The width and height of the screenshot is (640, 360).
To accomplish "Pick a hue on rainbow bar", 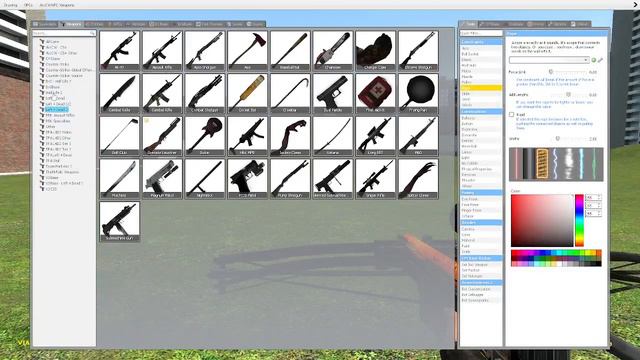I will (579, 220).
